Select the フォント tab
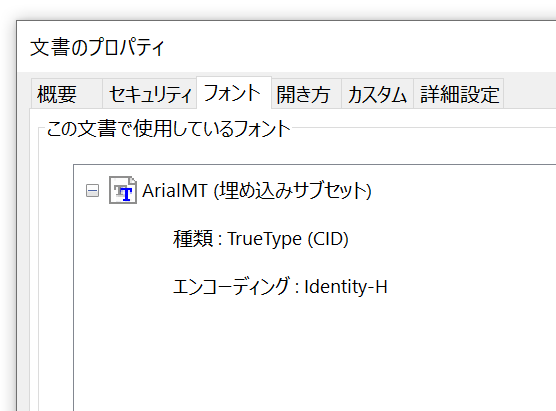 tap(234, 93)
